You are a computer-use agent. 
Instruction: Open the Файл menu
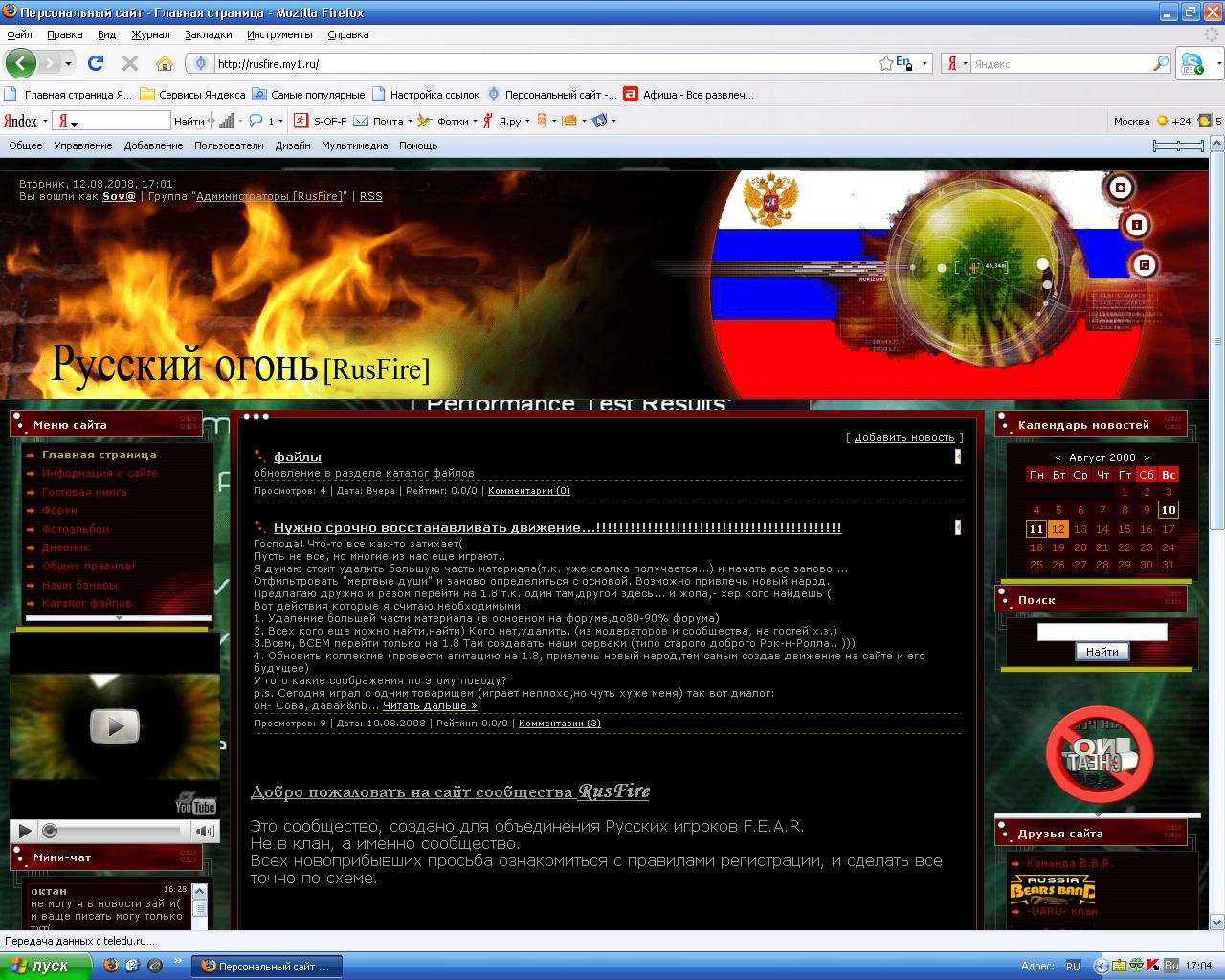point(19,34)
